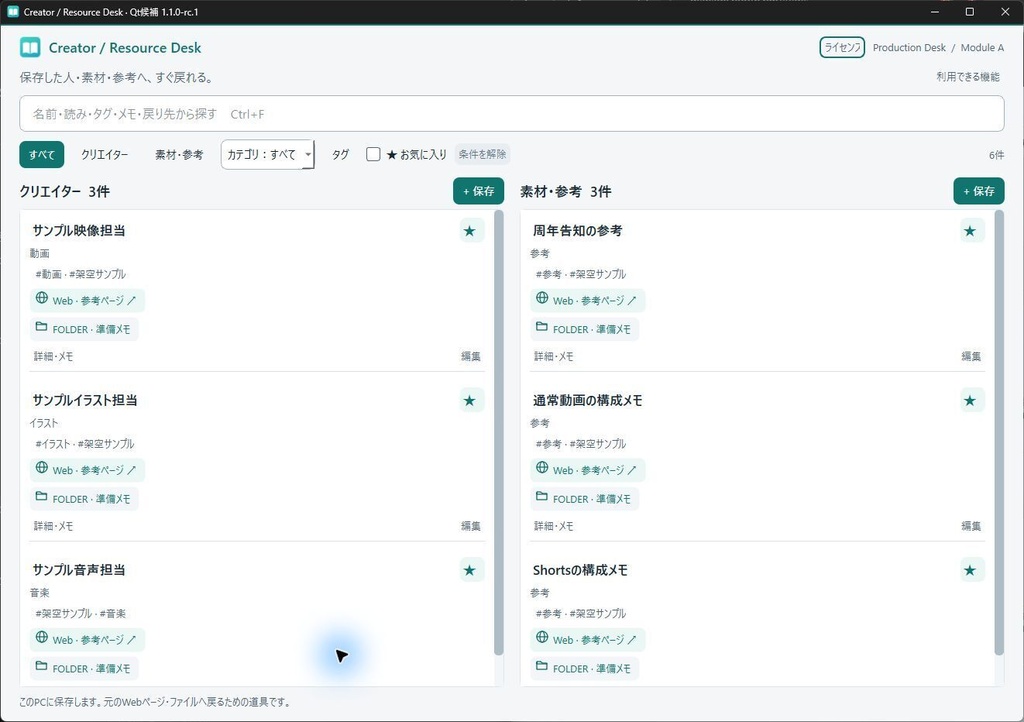1024x722 pixels.
Task: Edit the 通常動画の構成メモ card via 編集
Action: pyautogui.click(x=971, y=526)
